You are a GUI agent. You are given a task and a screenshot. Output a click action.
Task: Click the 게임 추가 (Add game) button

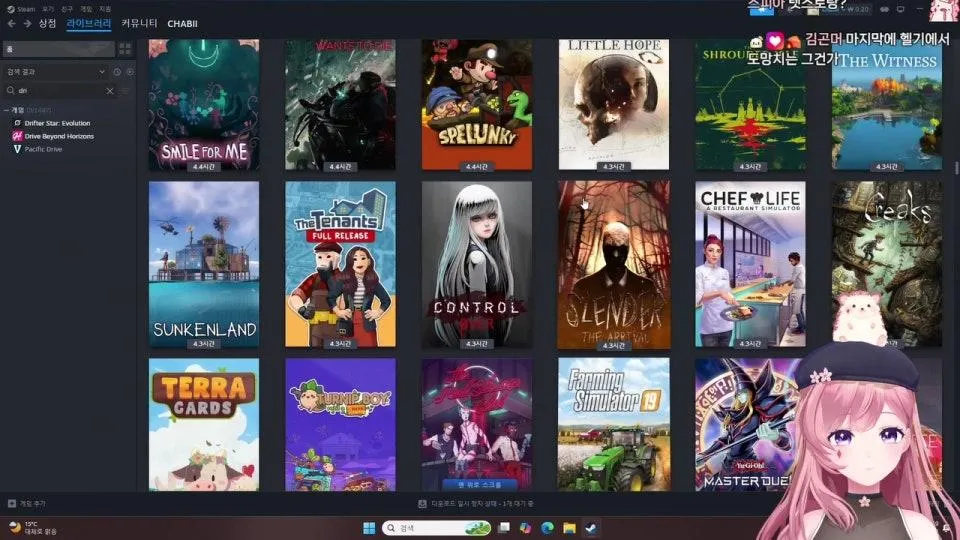(x=27, y=503)
